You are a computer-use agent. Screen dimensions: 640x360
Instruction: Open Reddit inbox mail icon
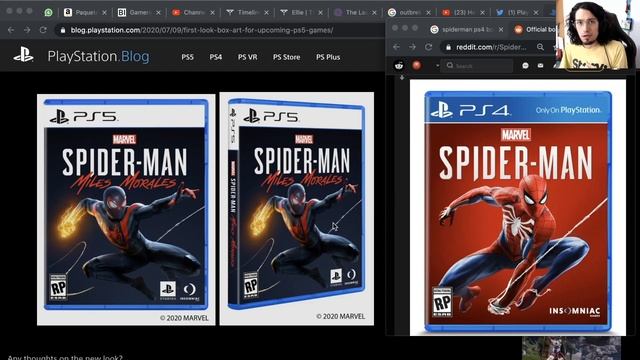[540, 65]
